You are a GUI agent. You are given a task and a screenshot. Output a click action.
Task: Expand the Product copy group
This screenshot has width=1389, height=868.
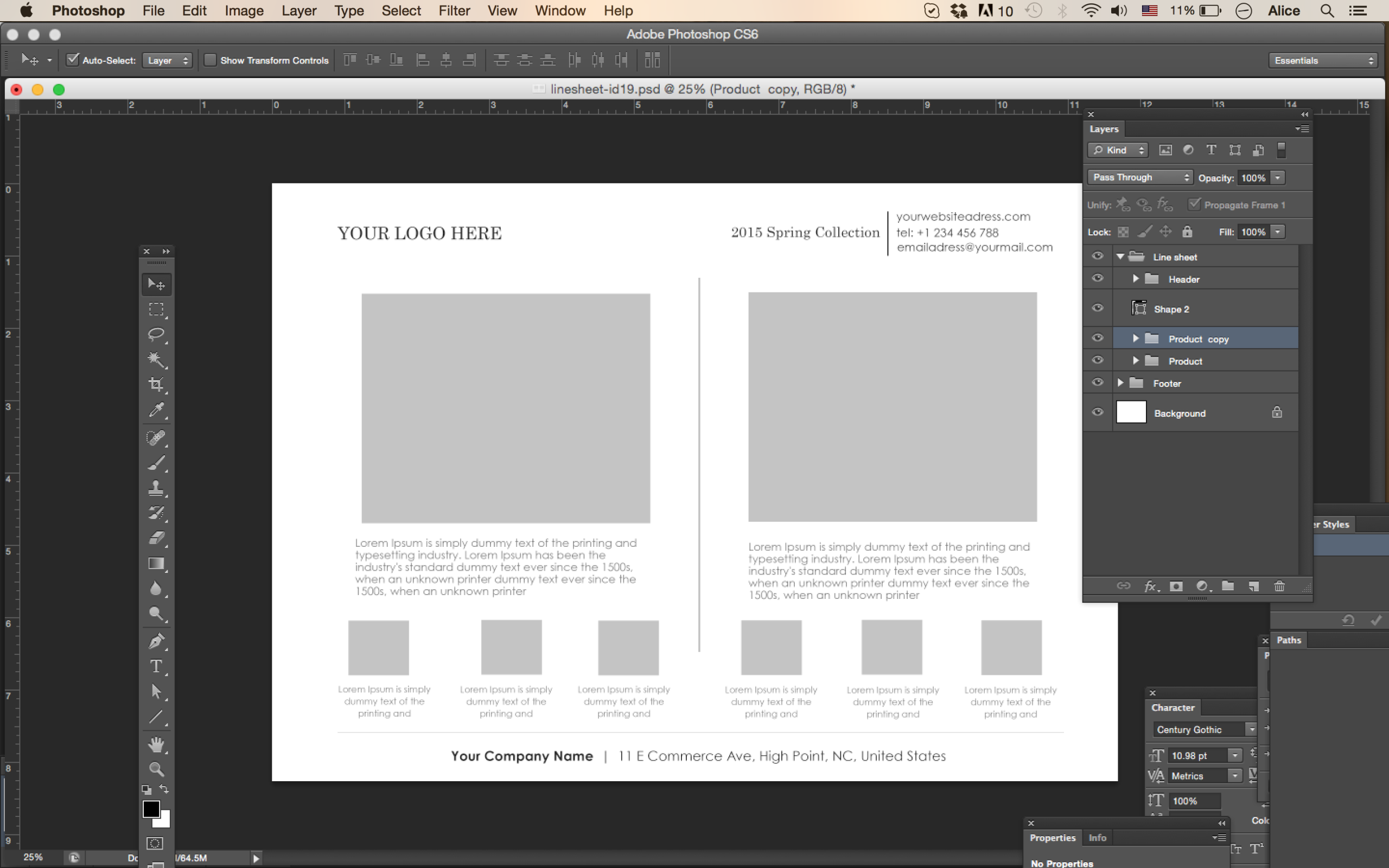1136,338
